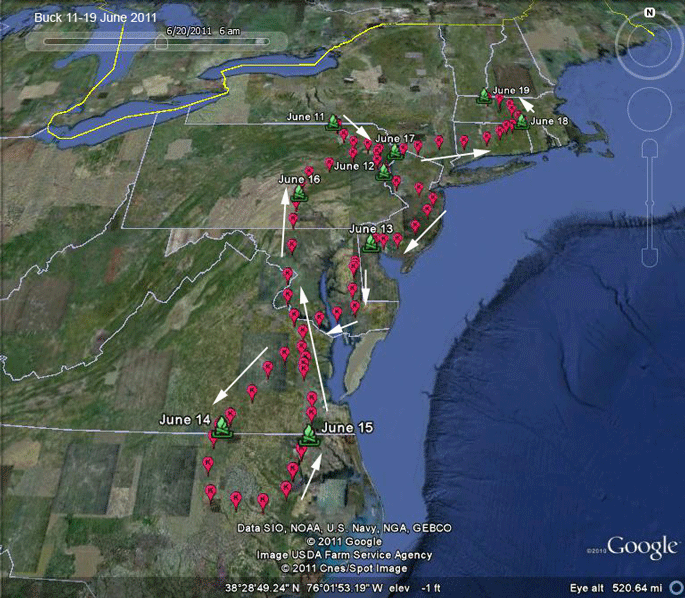Click the June 11 campsite icon
The width and height of the screenshot is (685, 598).
point(333,123)
